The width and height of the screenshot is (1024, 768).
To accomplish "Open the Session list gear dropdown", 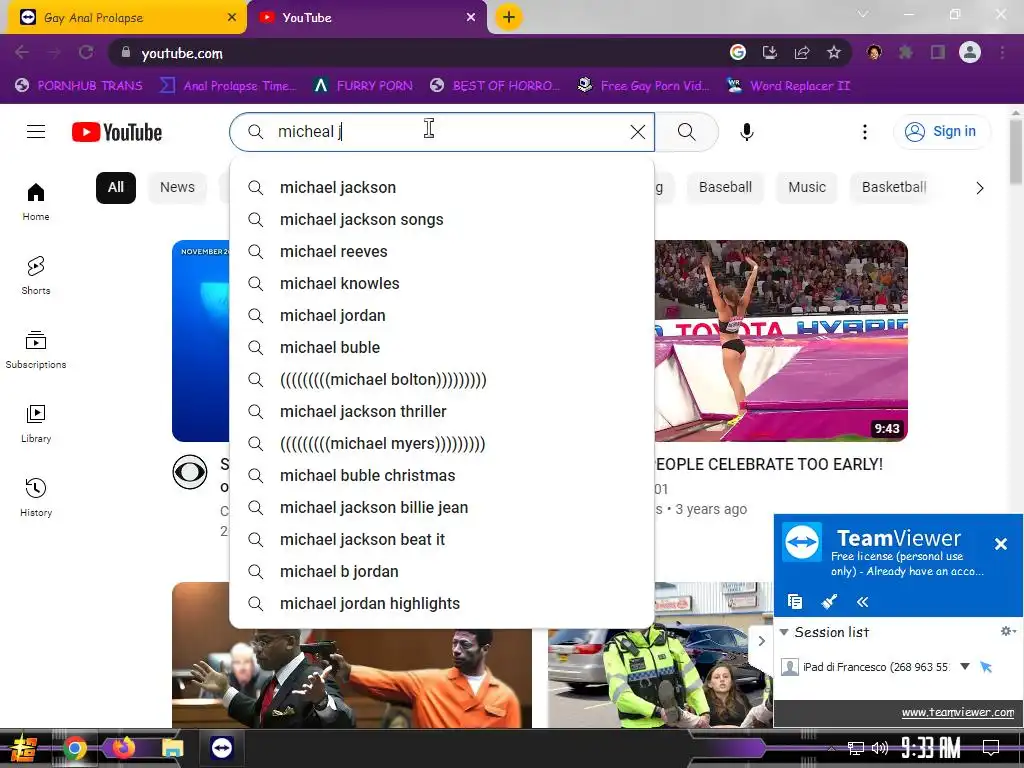I will point(1008,631).
